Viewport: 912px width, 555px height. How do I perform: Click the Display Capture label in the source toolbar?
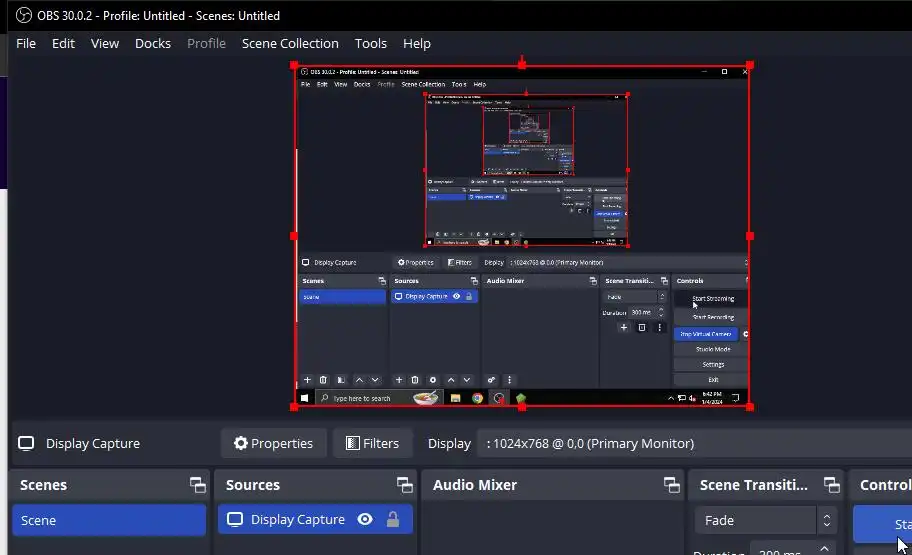[x=92, y=443]
